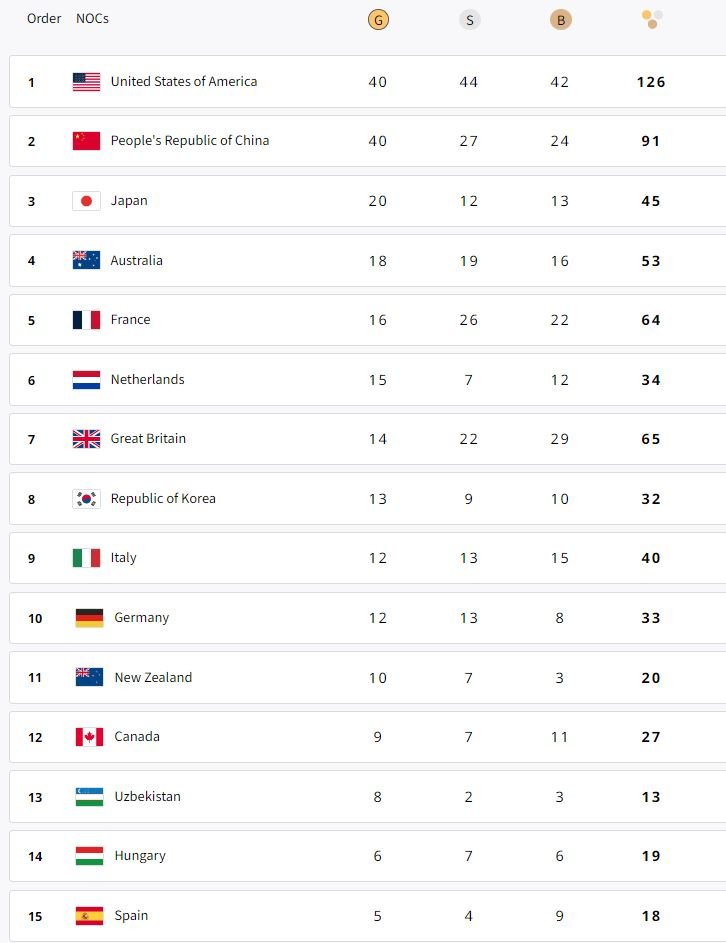Click the Uzbekistan flag icon
726x943 pixels.
pos(90,797)
